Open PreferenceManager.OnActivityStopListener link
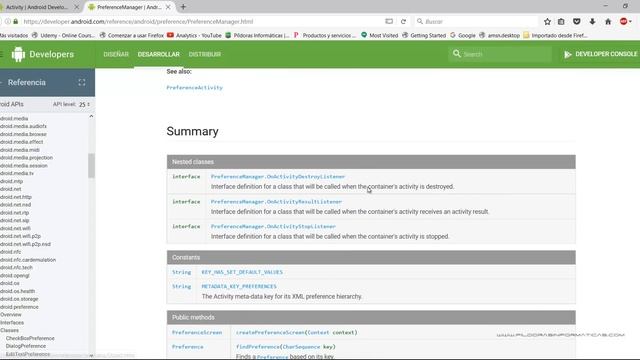640x360 pixels. click(273, 226)
